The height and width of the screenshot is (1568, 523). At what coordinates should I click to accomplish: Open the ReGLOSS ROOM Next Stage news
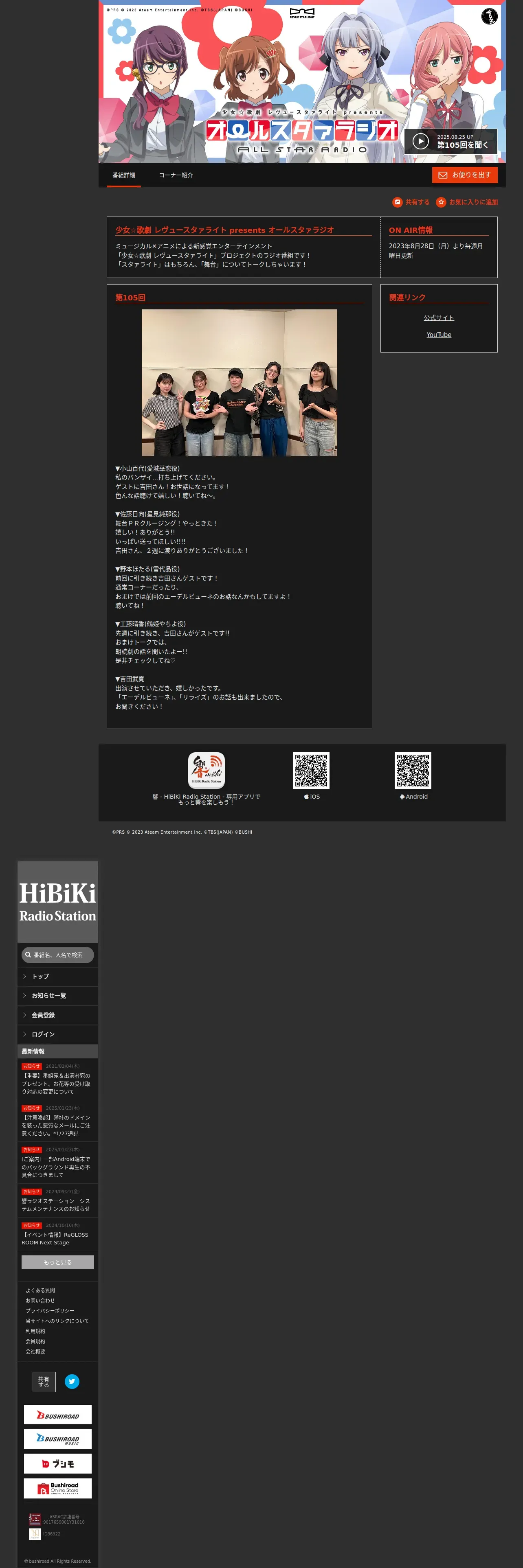58,1235
